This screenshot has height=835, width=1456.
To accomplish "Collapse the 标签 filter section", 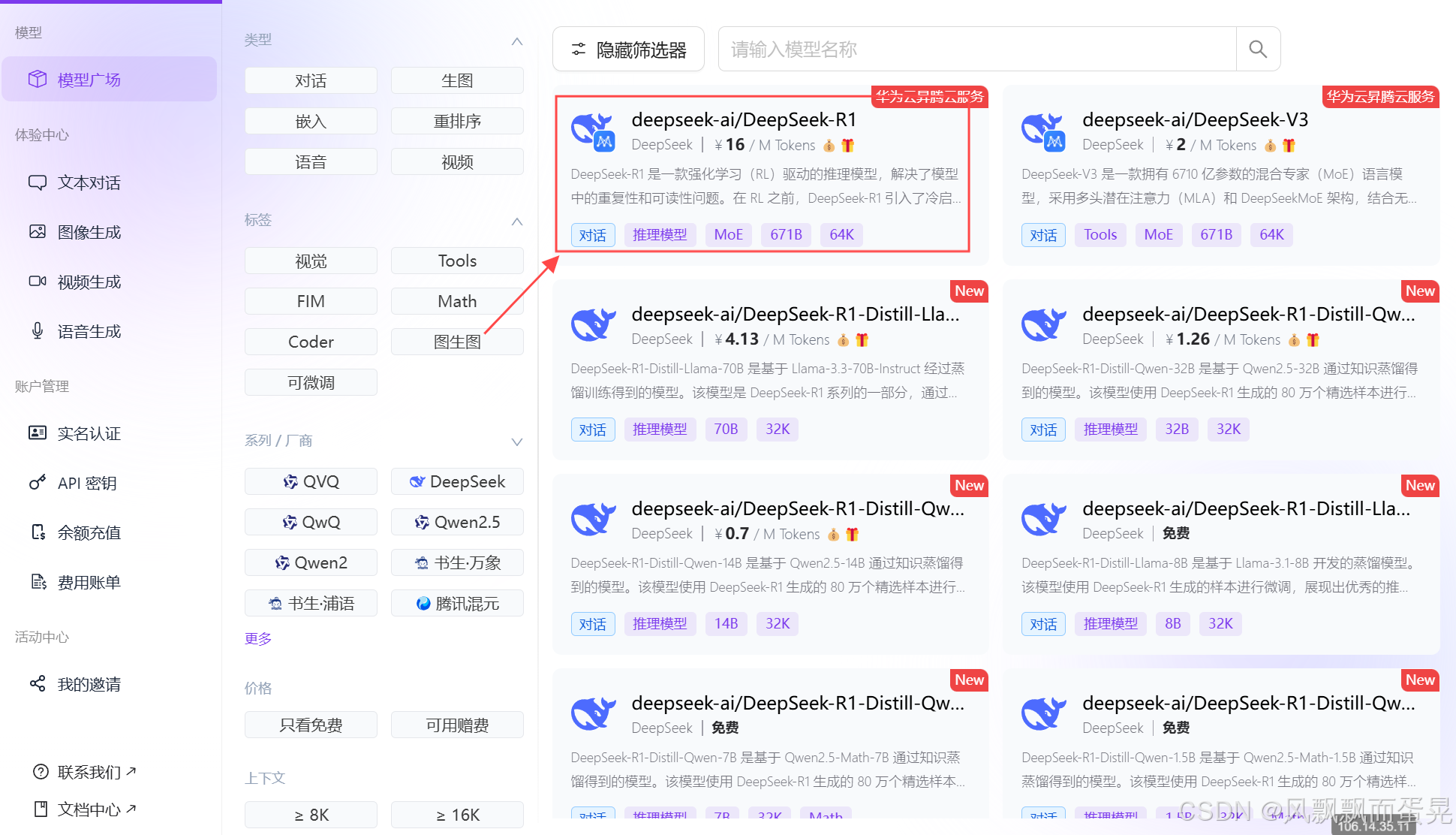I will pos(516,222).
